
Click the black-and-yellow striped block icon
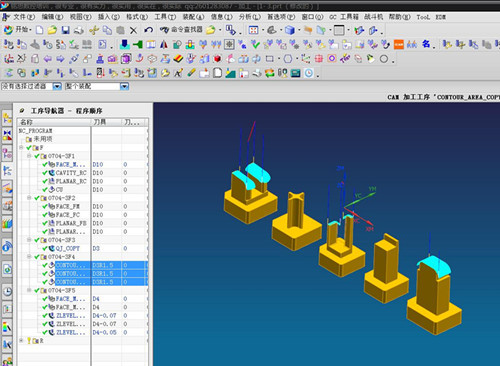pyautogui.click(x=178, y=59)
